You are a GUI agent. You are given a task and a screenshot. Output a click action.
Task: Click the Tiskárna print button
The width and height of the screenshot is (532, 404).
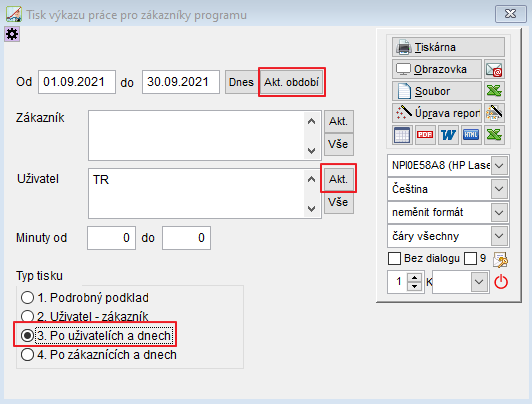coord(448,47)
